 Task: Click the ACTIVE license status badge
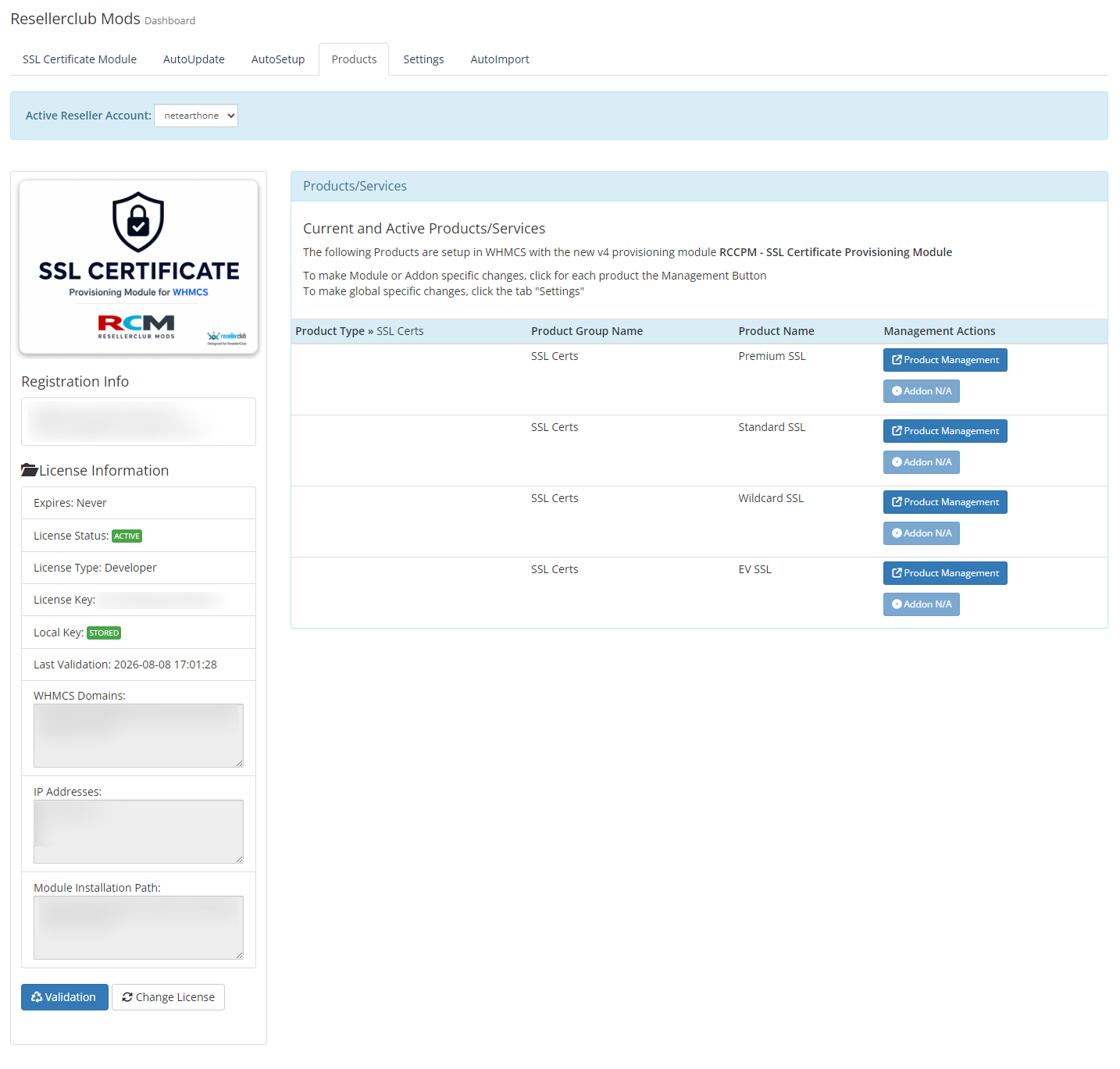click(127, 536)
